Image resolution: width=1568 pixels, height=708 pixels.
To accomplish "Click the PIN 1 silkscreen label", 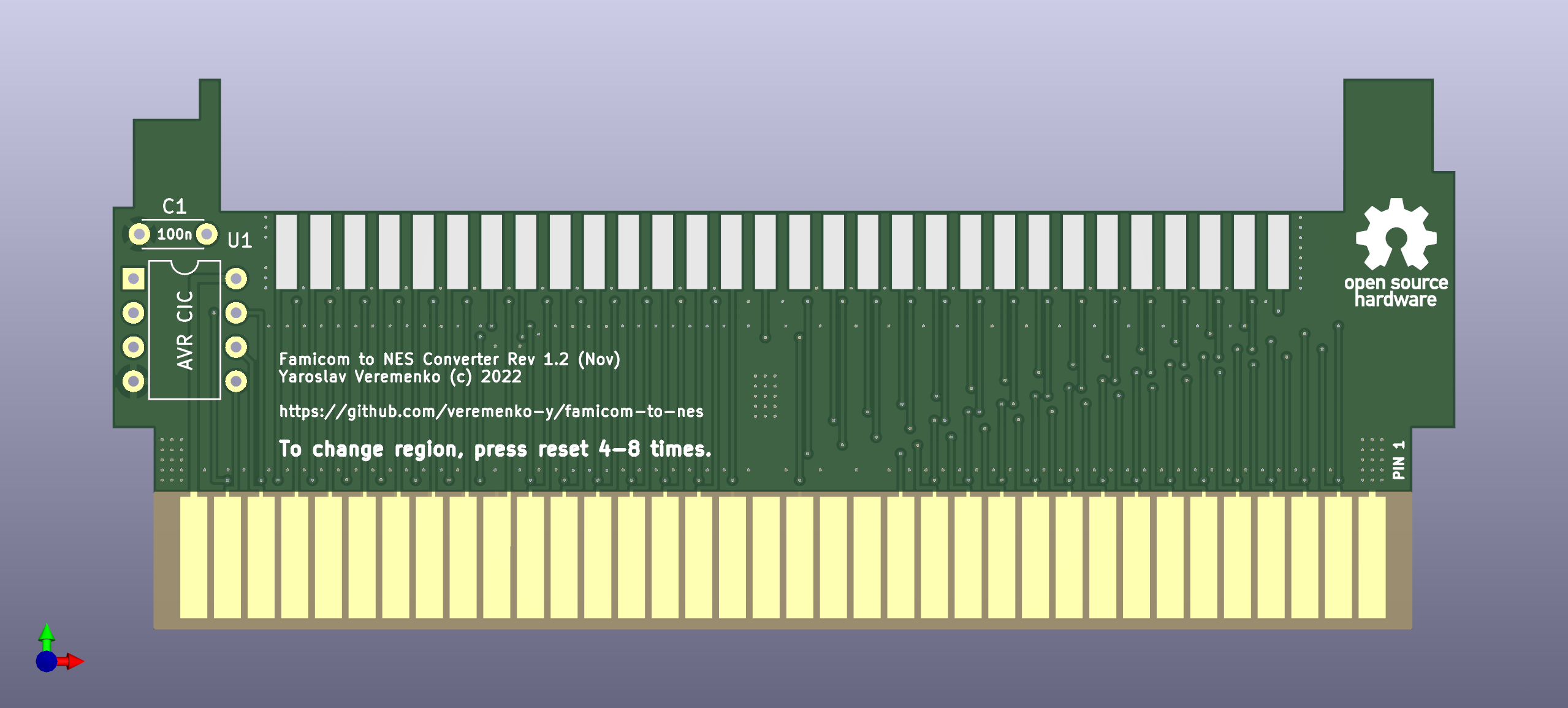I will point(1398,460).
